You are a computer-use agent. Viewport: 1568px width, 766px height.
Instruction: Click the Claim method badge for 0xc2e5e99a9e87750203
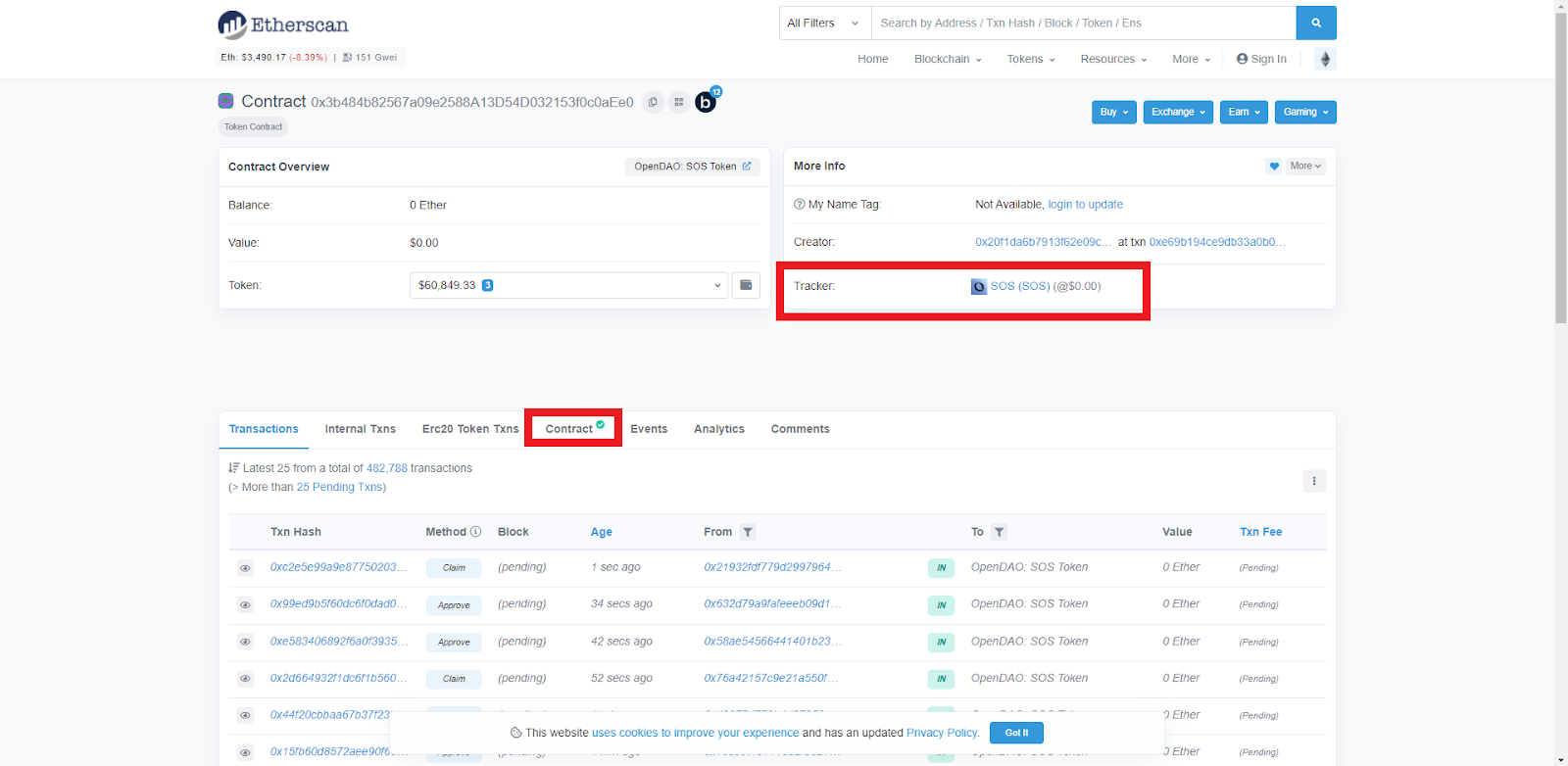(454, 568)
